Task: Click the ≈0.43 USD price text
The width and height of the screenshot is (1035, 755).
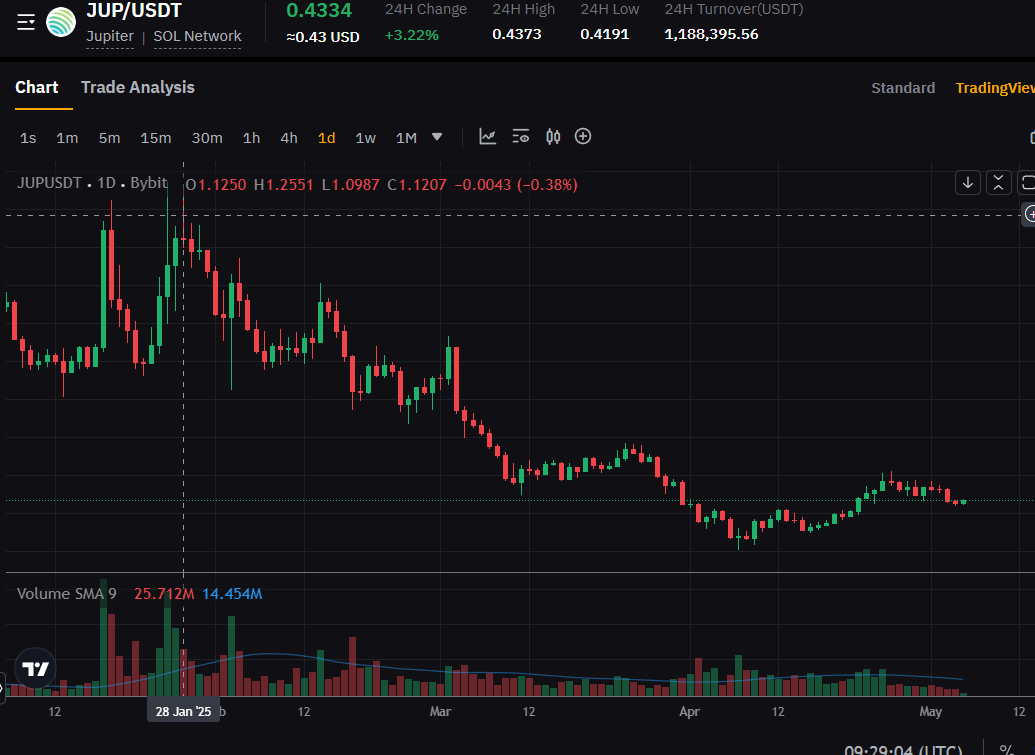Action: click(323, 37)
